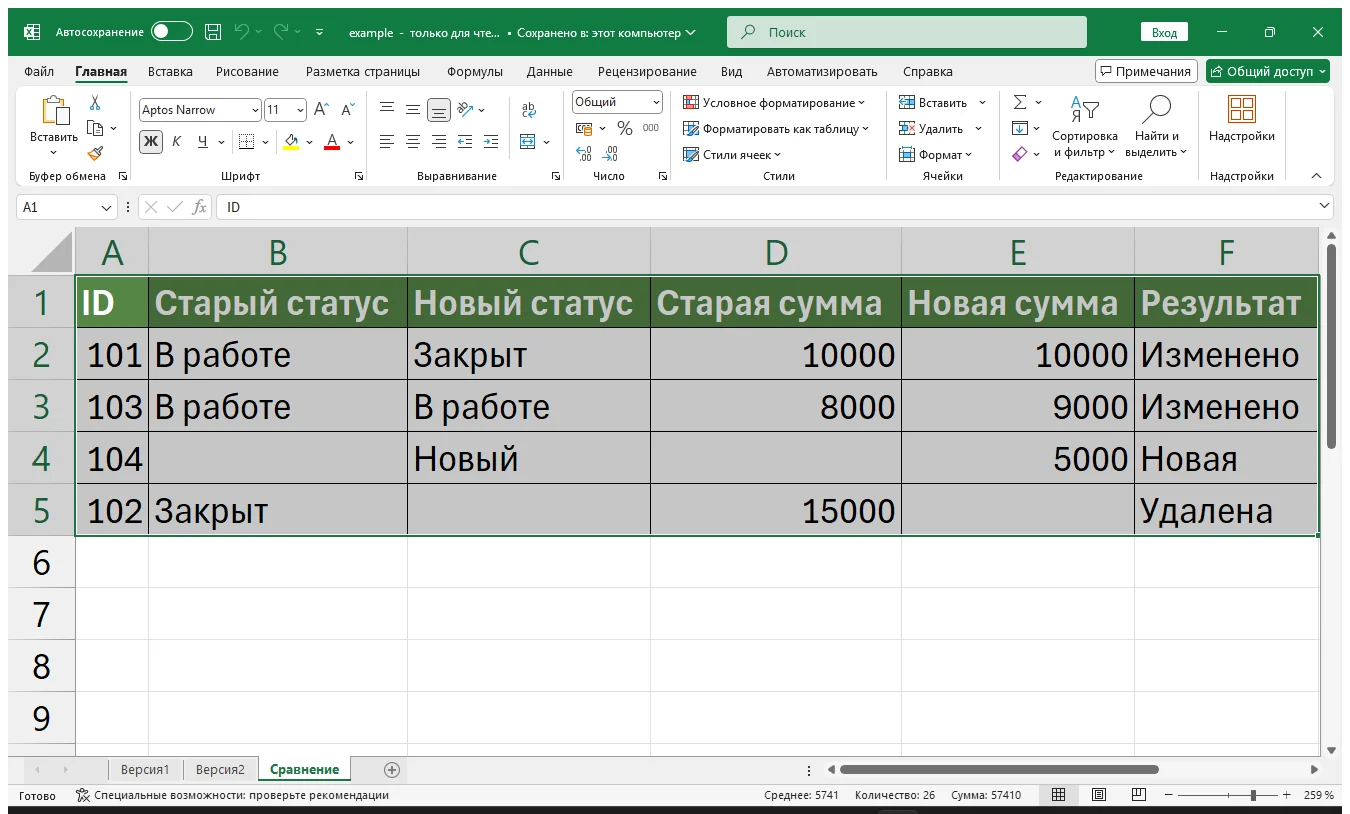Open the Файл menu
This screenshot has height=814, width=1350.
(39, 71)
